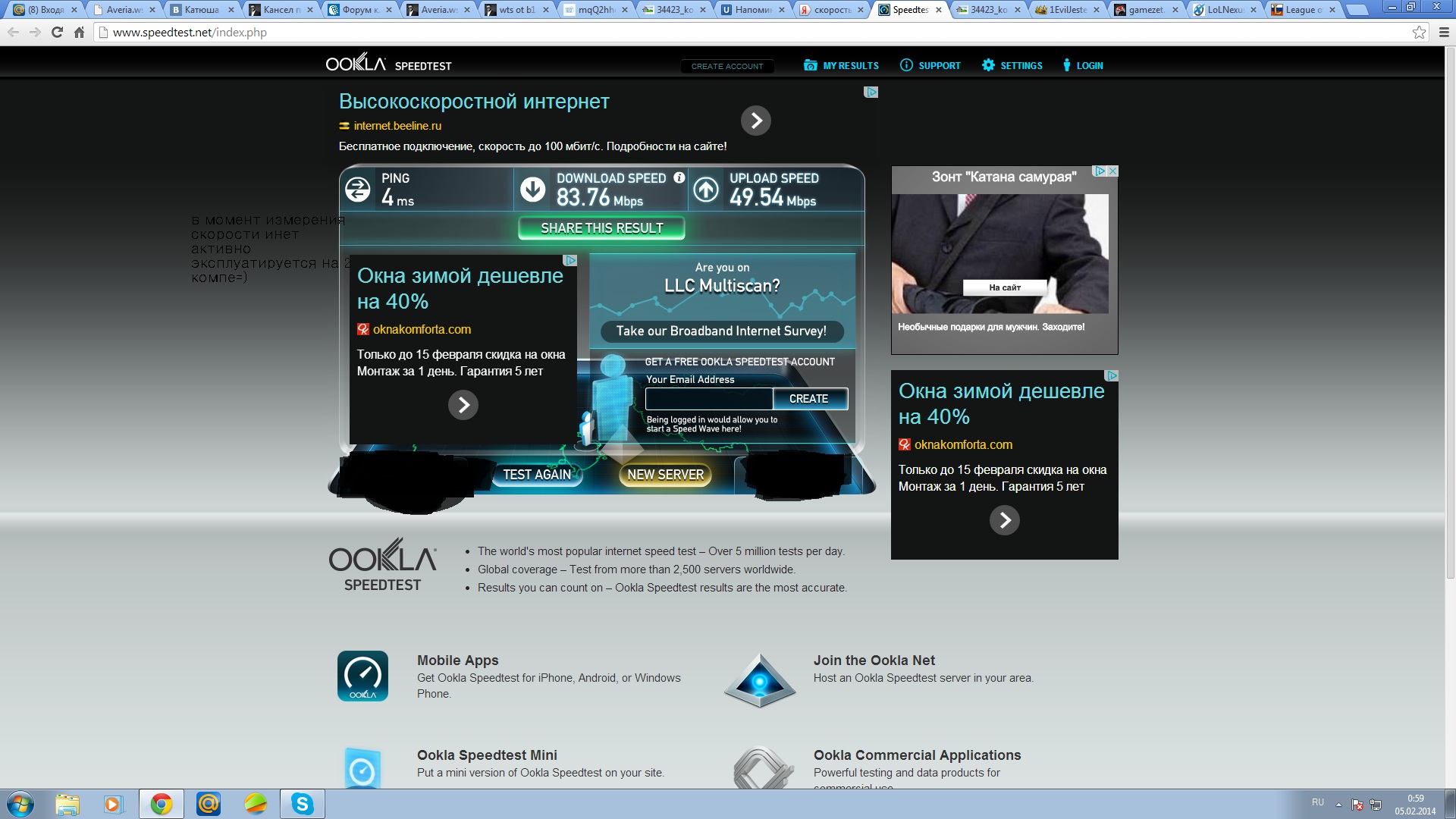Switch to the Катюша tab
The width and height of the screenshot is (1456, 819).
(202, 10)
